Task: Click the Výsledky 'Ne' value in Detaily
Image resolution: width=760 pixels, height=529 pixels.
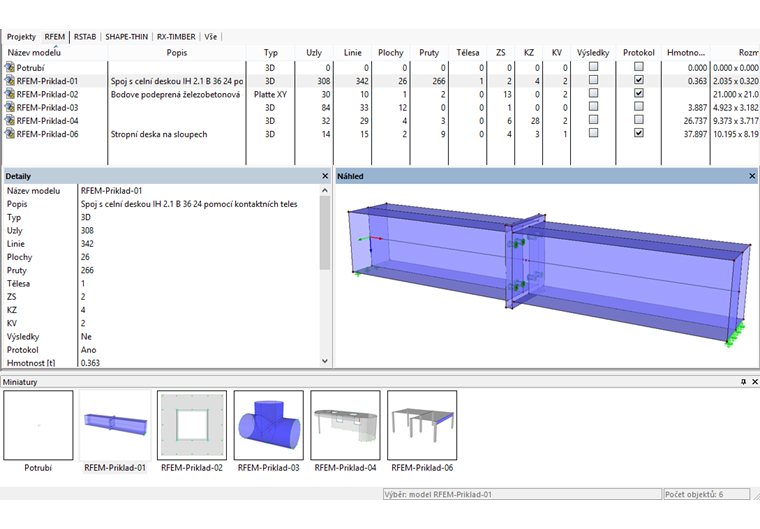Action: pos(86,336)
